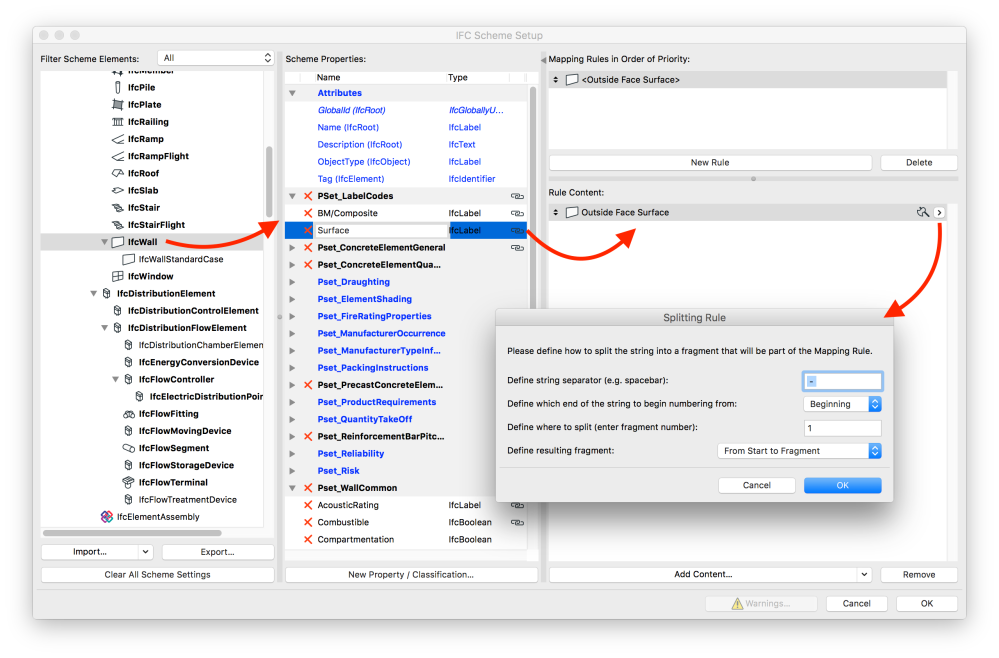This screenshot has width=999, height=658.
Task: Select the IfcFlowFitting icon
Action: click(x=129, y=414)
